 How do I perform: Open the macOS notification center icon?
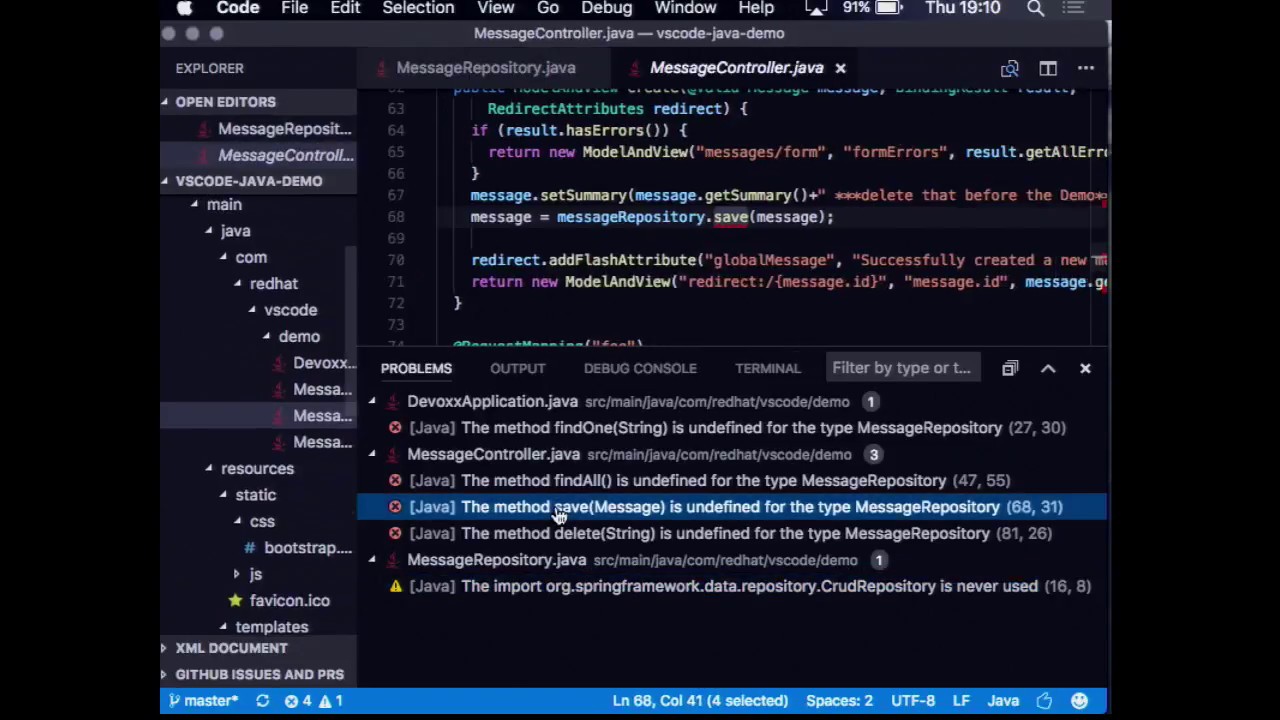[x=1074, y=8]
